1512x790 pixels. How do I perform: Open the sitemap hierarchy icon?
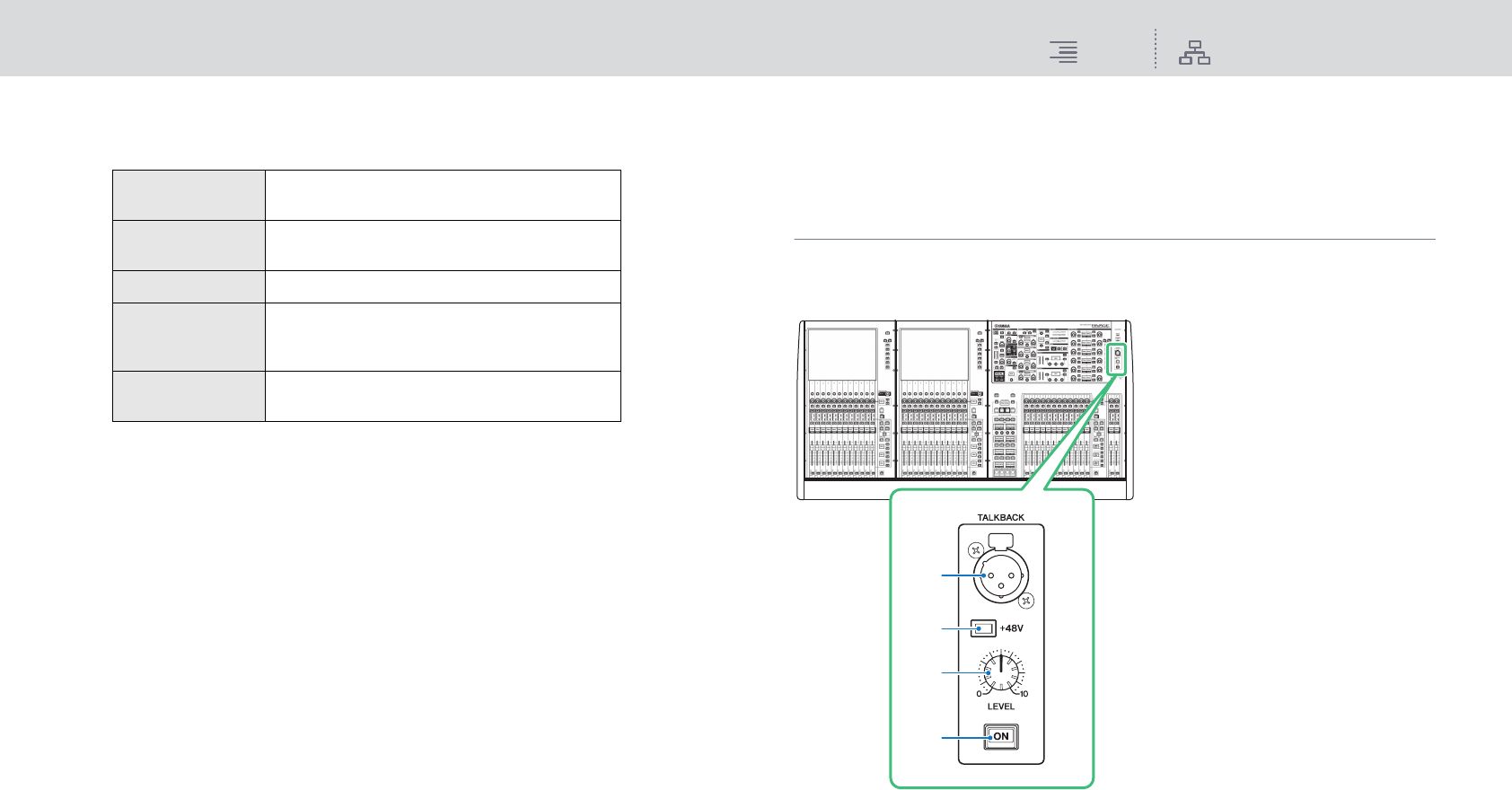click(x=1195, y=52)
